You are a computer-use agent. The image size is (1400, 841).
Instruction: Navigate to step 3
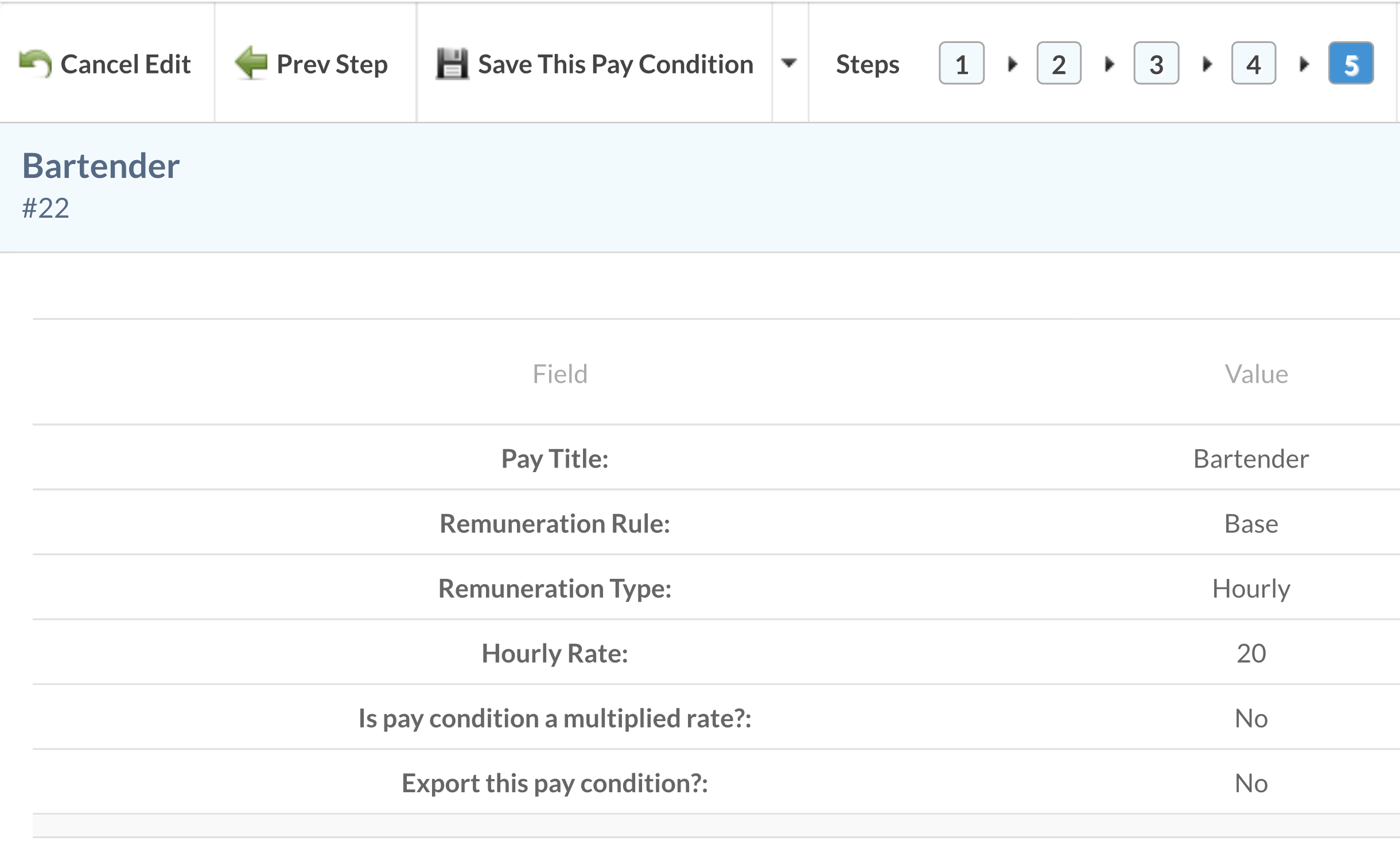[1156, 64]
